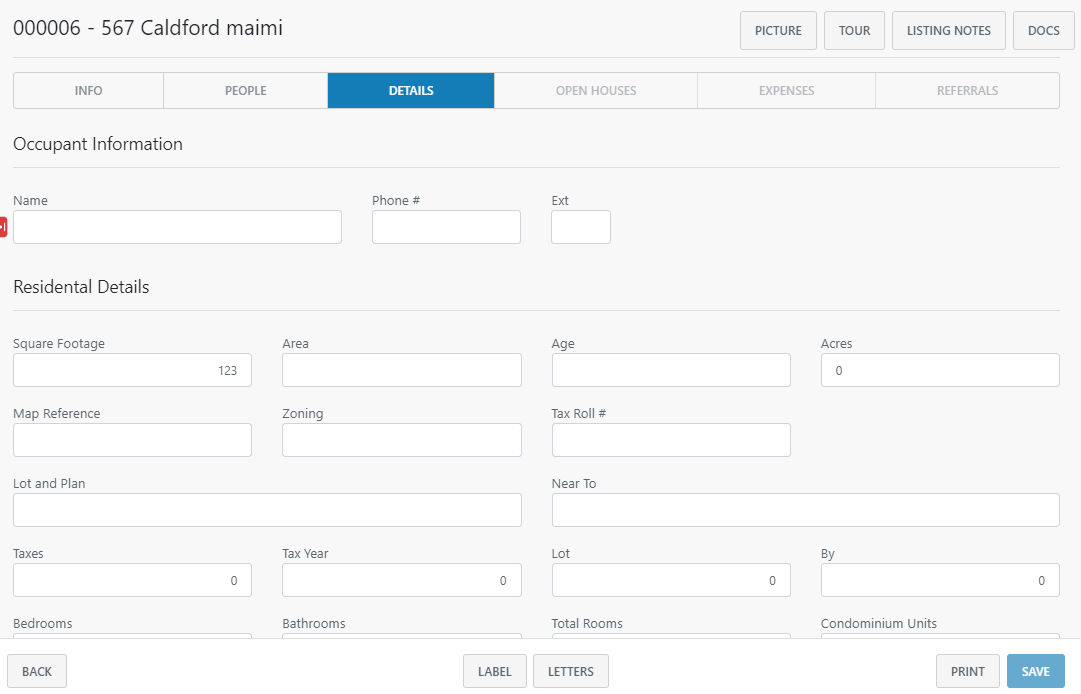View the LISTING NOTES
This screenshot has width=1081, height=694.
tap(948, 30)
